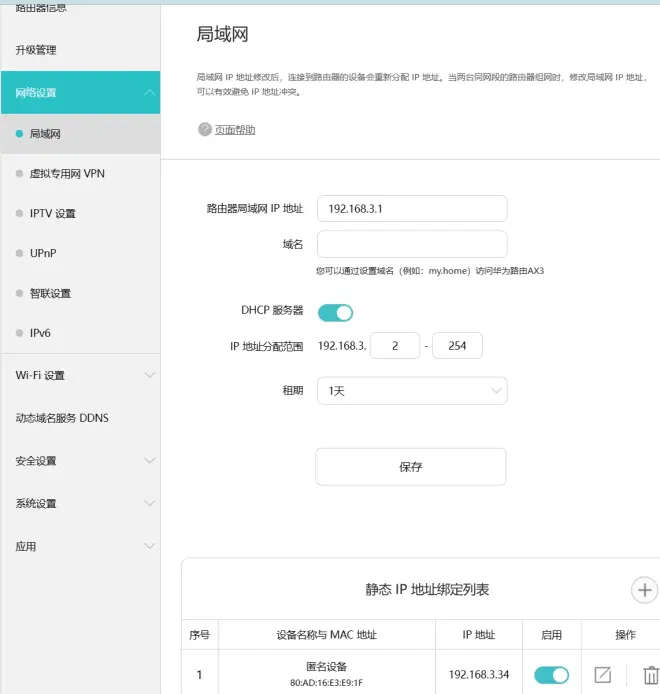The height and width of the screenshot is (694, 660).
Task: Toggle the 启用 switch for 匿名设备
Action: (551, 675)
